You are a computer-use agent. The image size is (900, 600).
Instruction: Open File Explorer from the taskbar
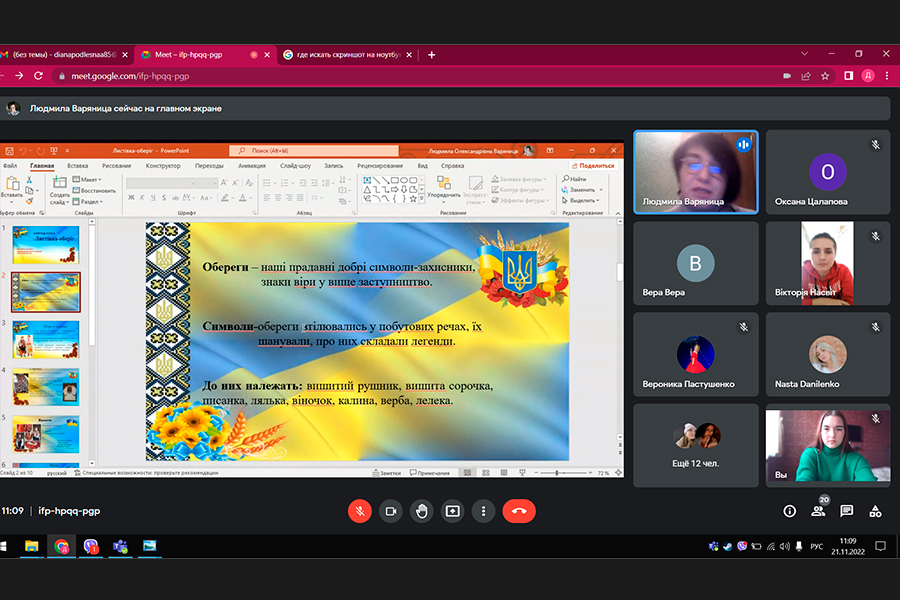[32, 546]
